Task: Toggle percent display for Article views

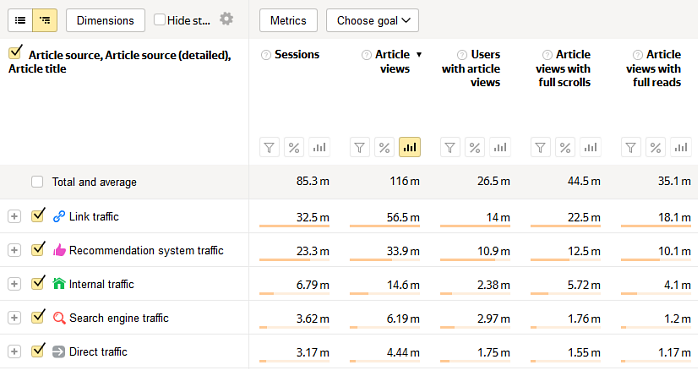Action: point(385,147)
